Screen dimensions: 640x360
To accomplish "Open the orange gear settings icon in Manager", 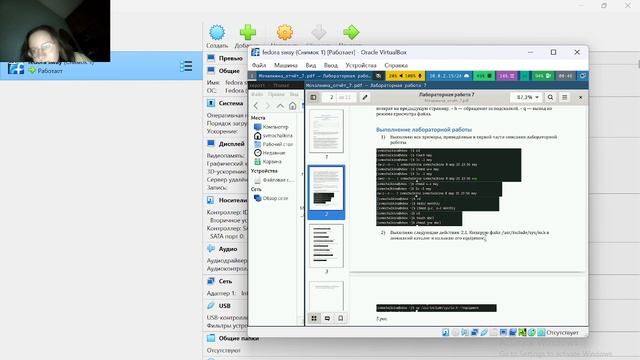I will pyautogui.click(x=284, y=32).
